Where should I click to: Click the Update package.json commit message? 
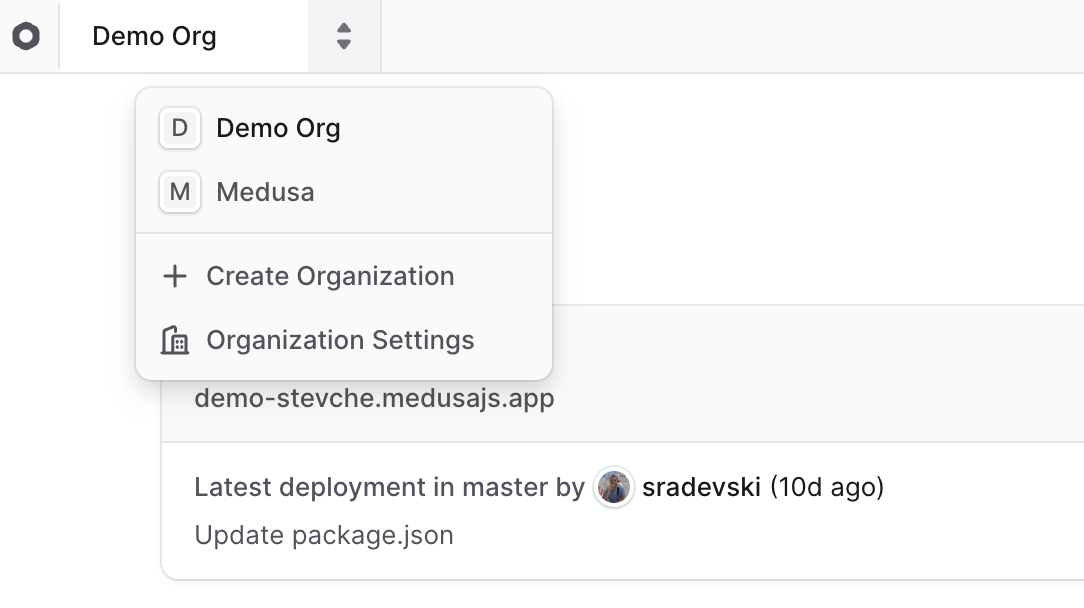(322, 535)
